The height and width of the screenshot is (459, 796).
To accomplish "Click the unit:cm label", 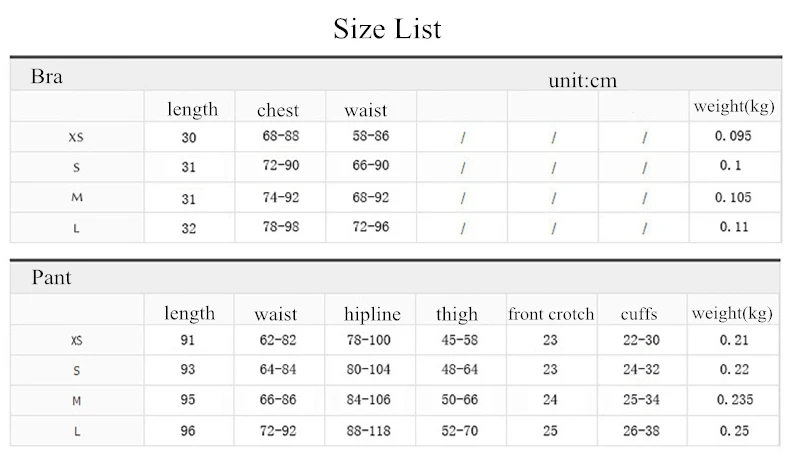I will pos(582,81).
